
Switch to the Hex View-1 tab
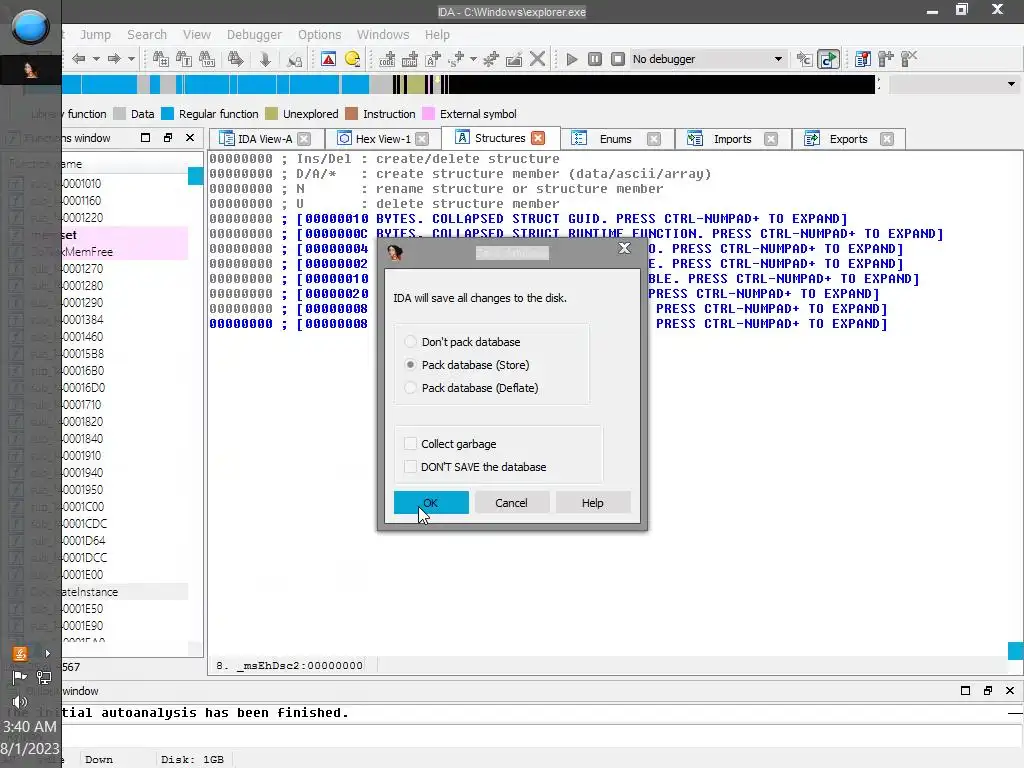coord(383,138)
